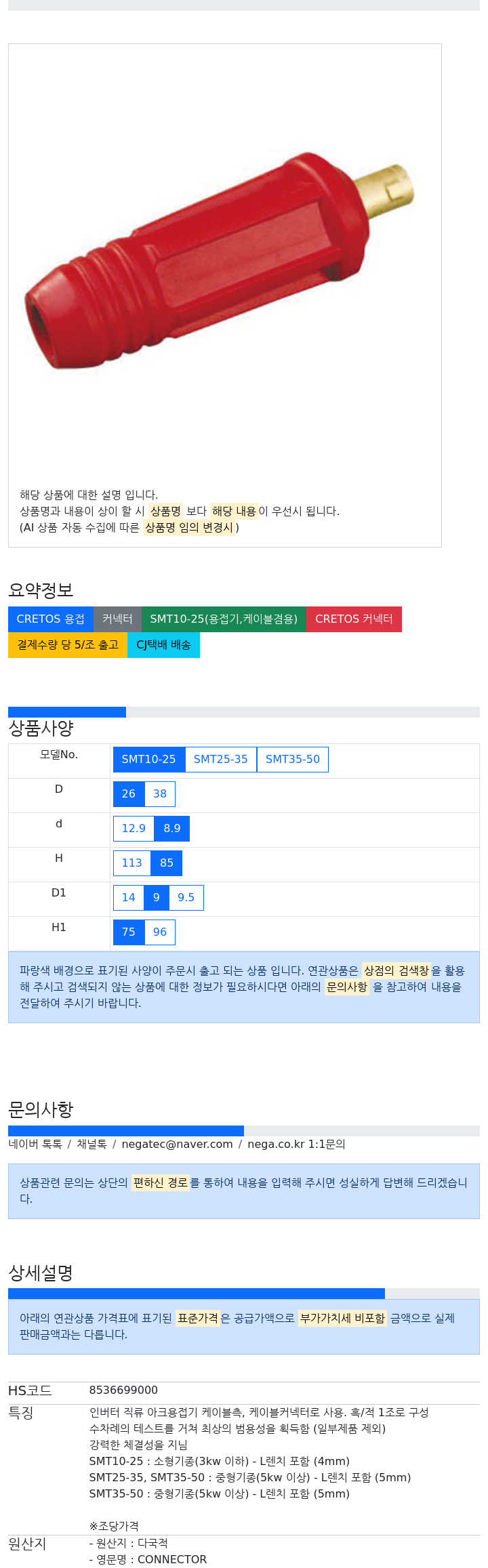Select the SMT25-35 model option
This screenshot has height=1568, width=488.
(x=221, y=760)
